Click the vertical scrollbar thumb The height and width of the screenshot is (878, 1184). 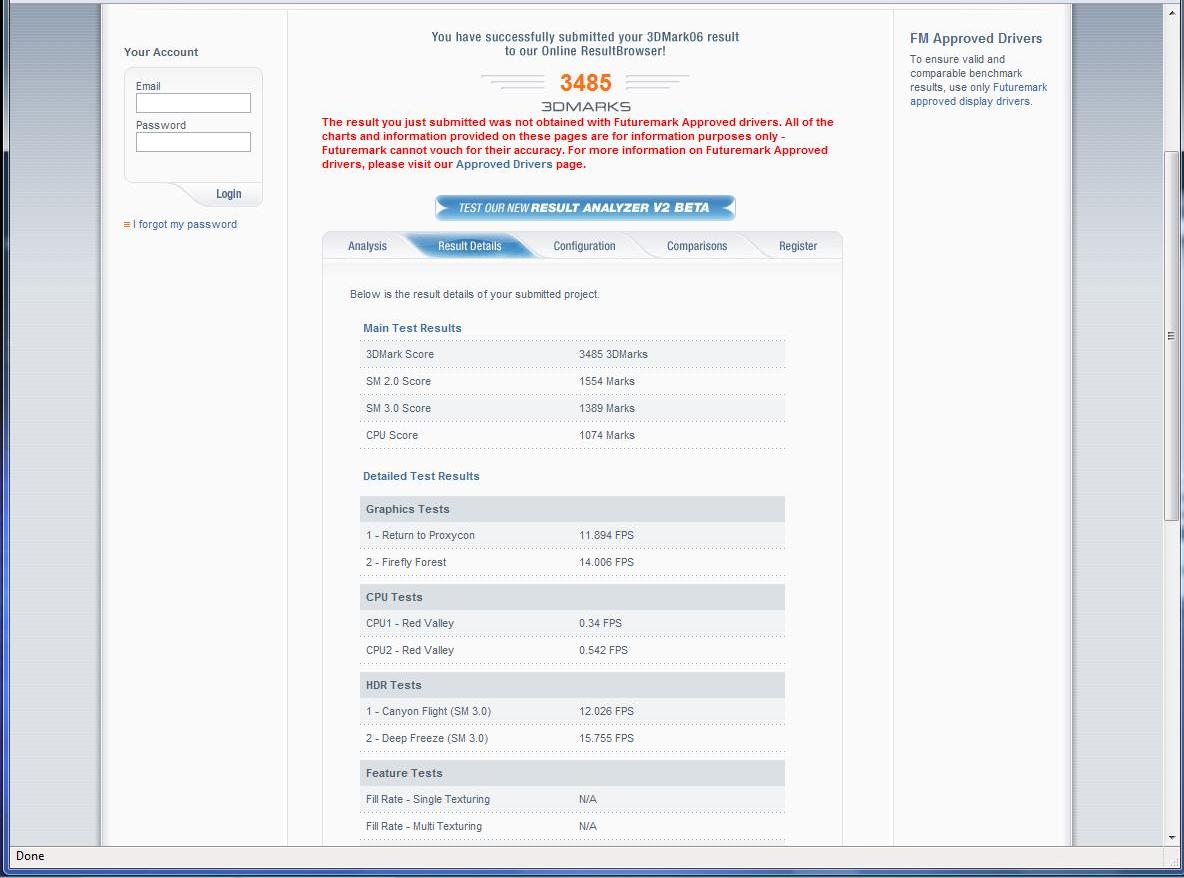pyautogui.click(x=1171, y=336)
